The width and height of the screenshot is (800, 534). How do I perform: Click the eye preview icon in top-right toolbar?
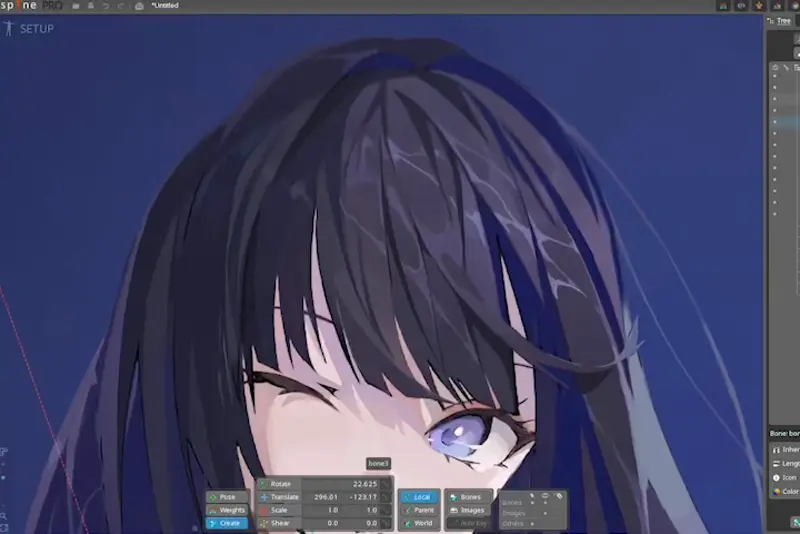point(741,6)
